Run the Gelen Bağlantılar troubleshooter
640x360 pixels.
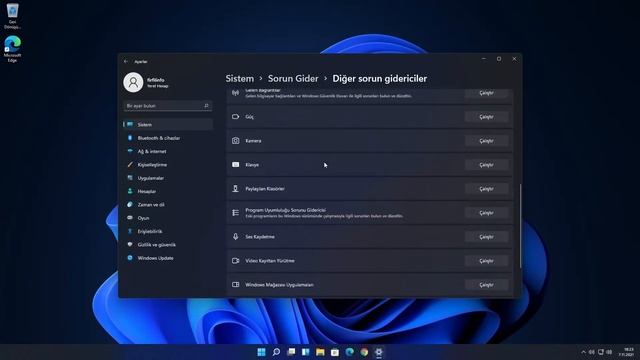click(486, 93)
